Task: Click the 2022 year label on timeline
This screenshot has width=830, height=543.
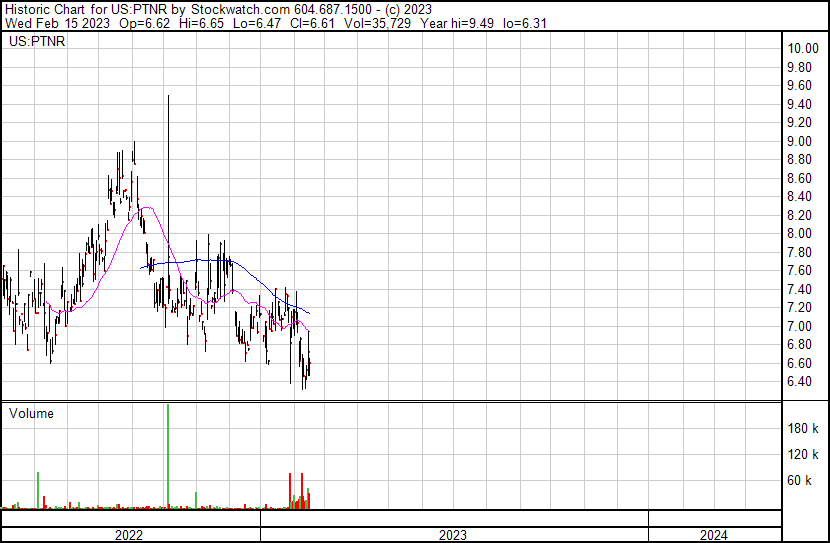Action: (129, 535)
